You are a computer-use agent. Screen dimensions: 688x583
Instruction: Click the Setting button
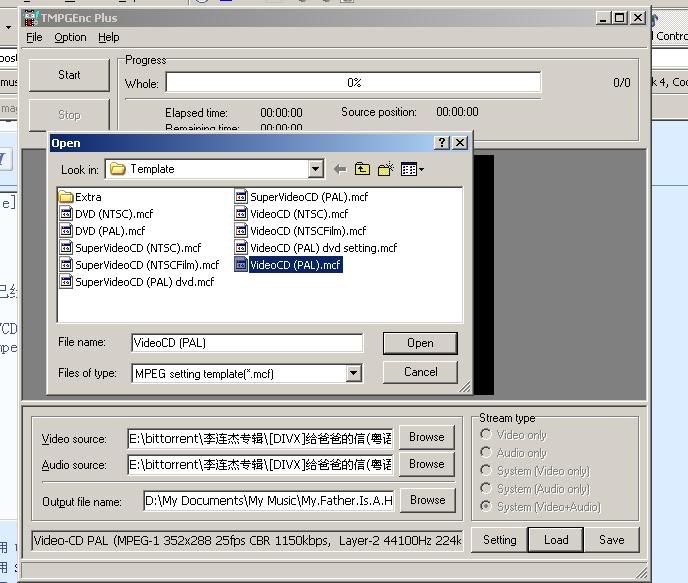[499, 540]
